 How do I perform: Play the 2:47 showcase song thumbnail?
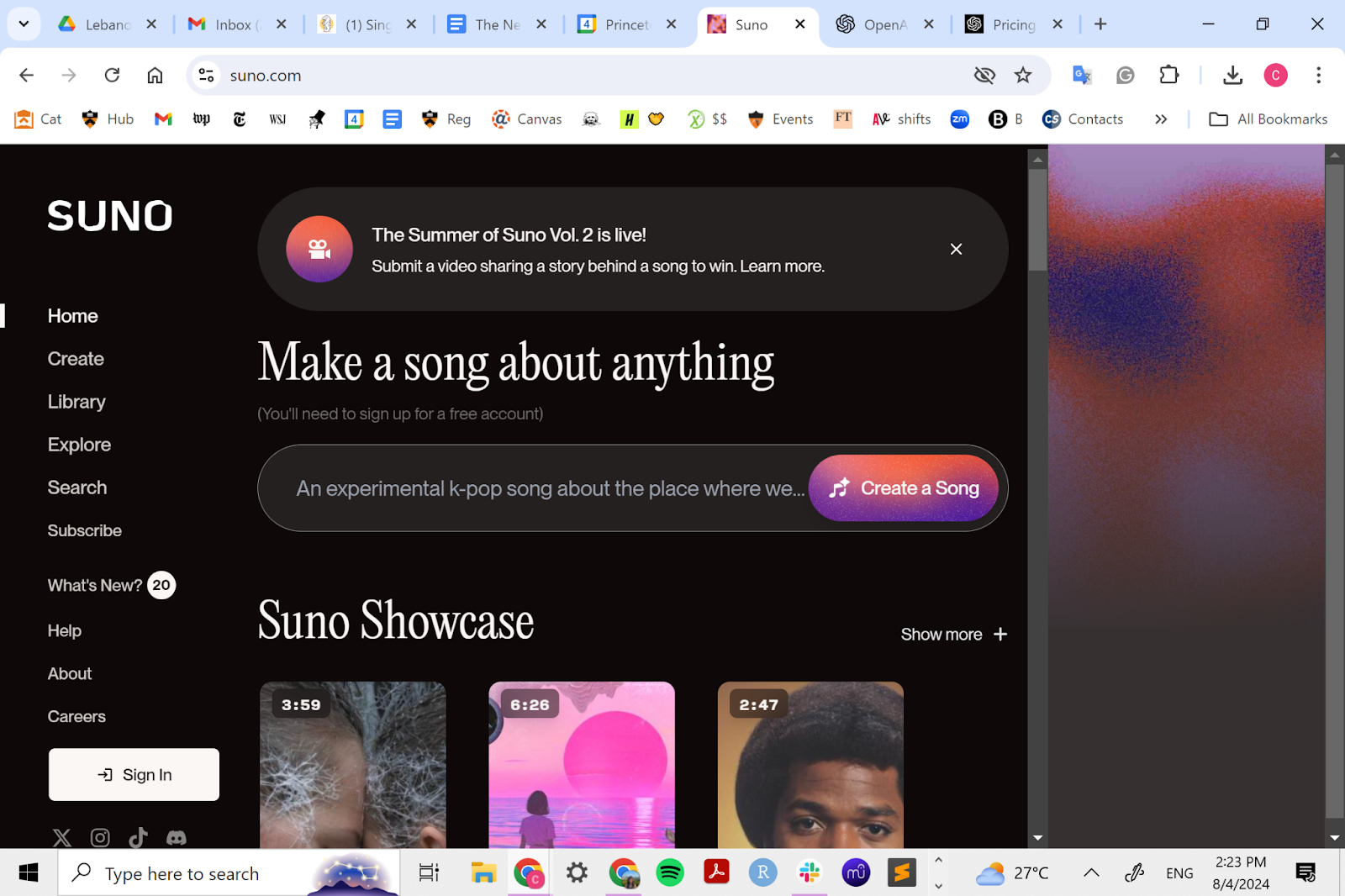pos(810,765)
